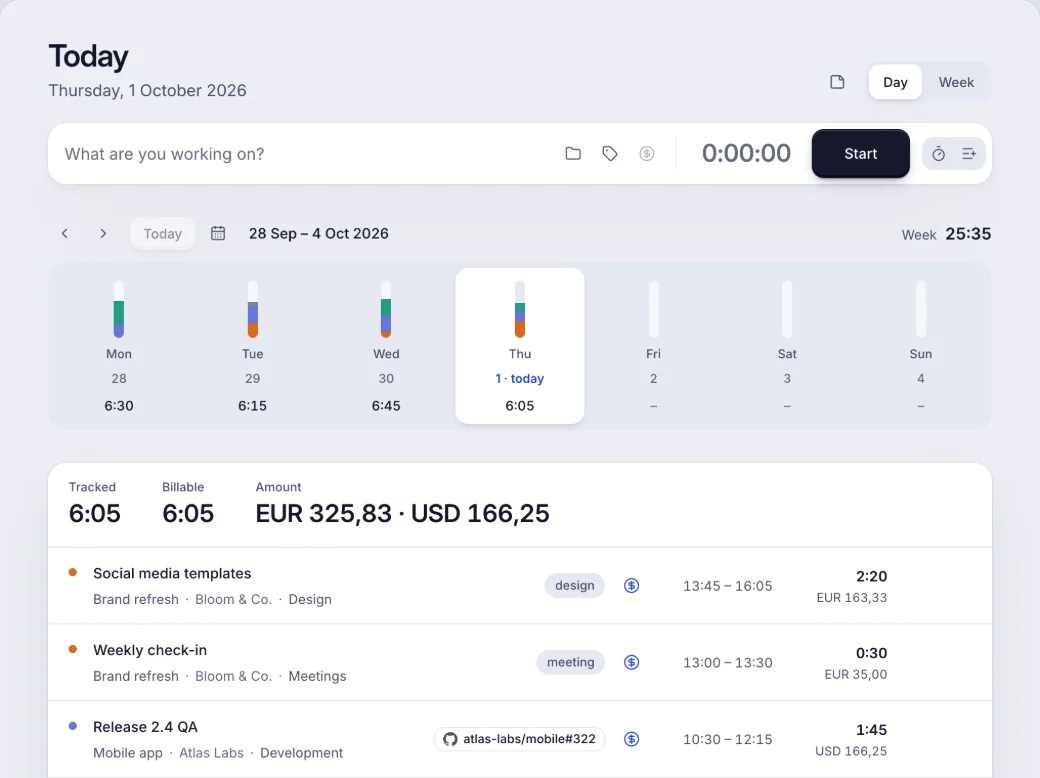Click the 10:30 – 12:15 time range

point(728,739)
